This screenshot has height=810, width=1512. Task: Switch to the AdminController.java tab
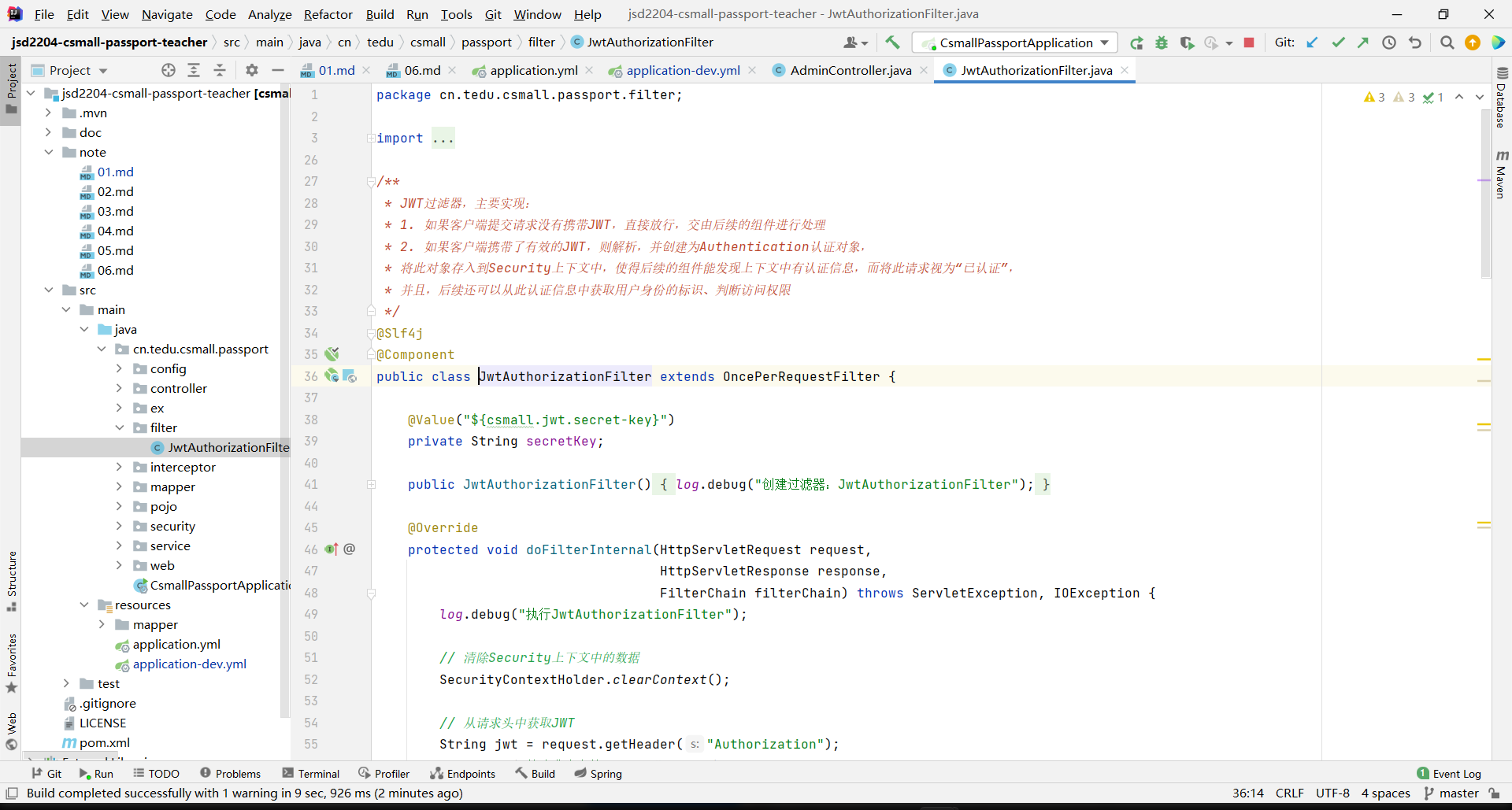pyautogui.click(x=850, y=70)
